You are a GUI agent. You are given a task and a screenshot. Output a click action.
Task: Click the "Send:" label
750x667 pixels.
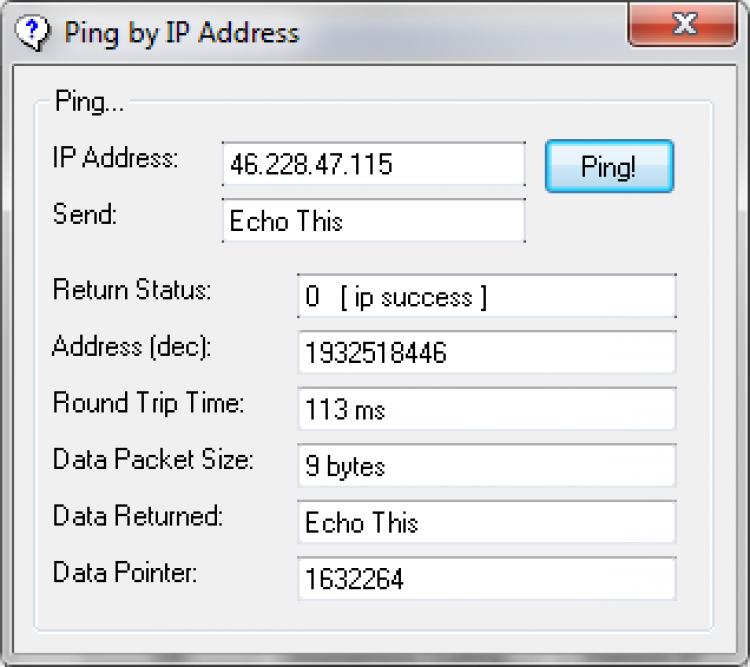point(84,214)
